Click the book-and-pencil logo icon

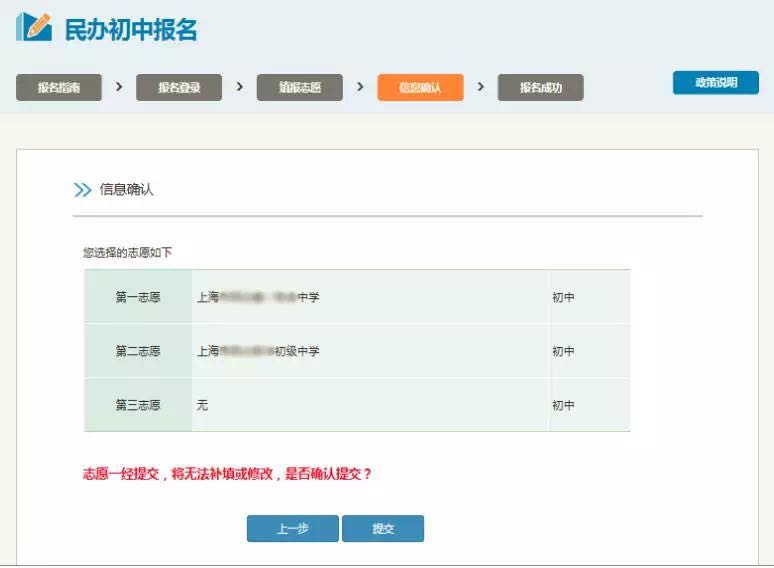33,27
